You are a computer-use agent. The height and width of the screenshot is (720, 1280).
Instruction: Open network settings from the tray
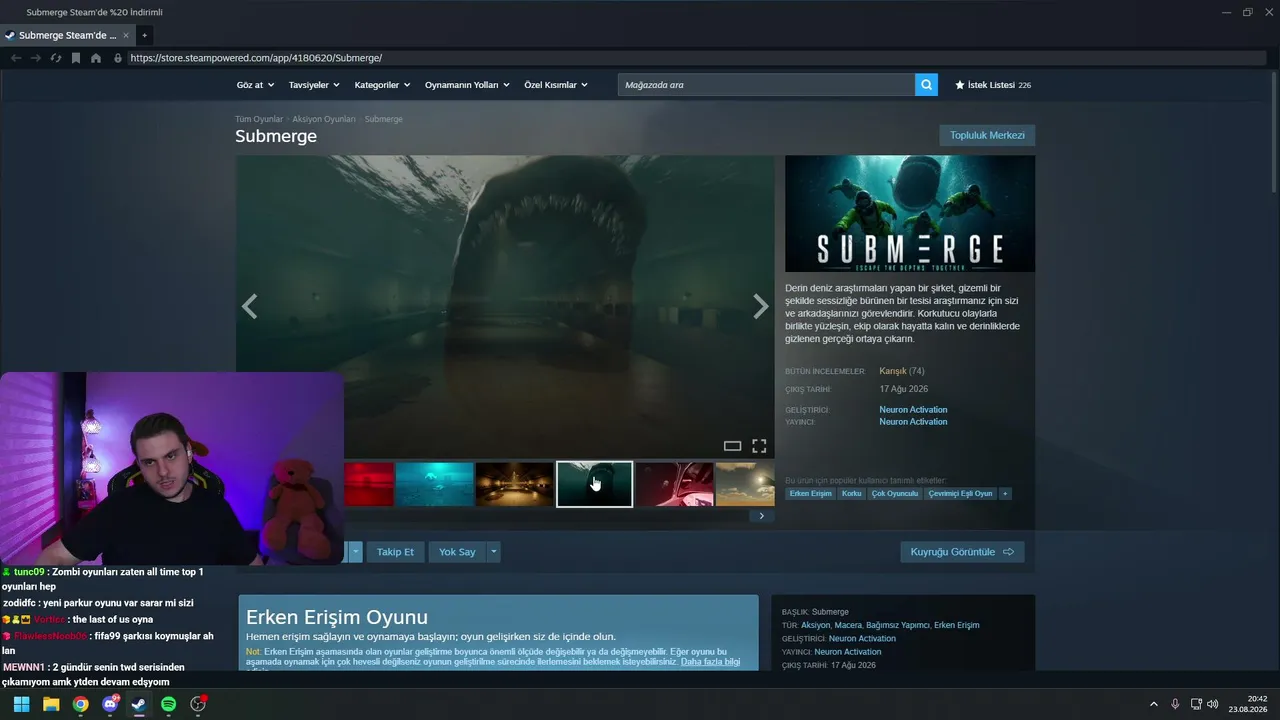click(1196, 704)
